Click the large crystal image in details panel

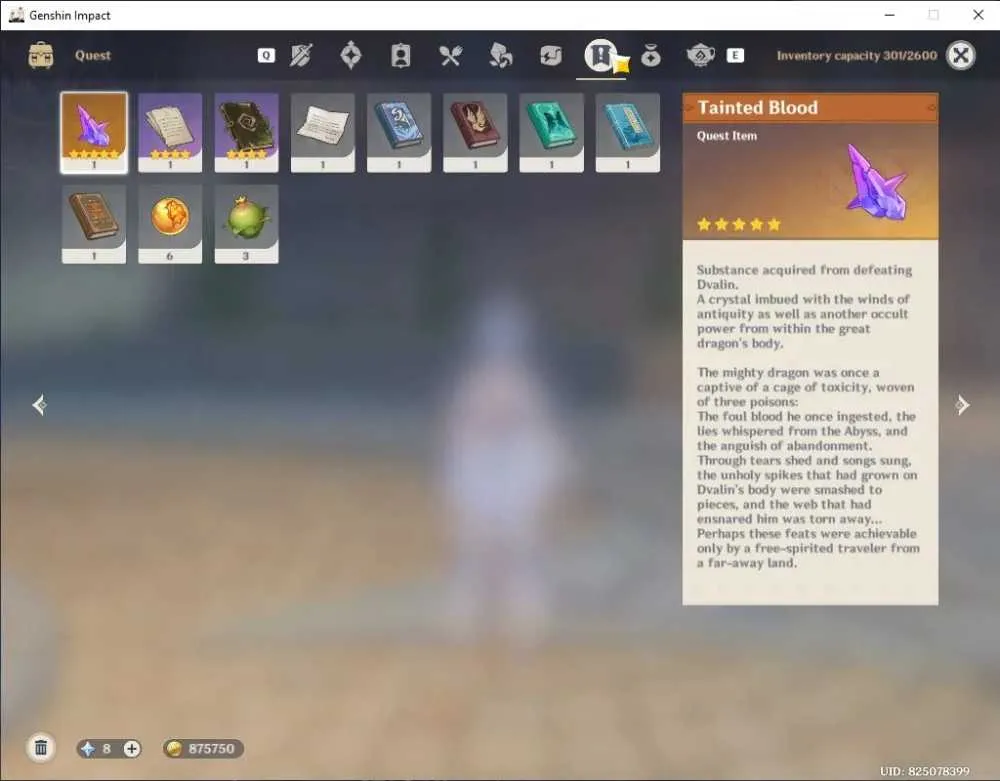click(874, 182)
